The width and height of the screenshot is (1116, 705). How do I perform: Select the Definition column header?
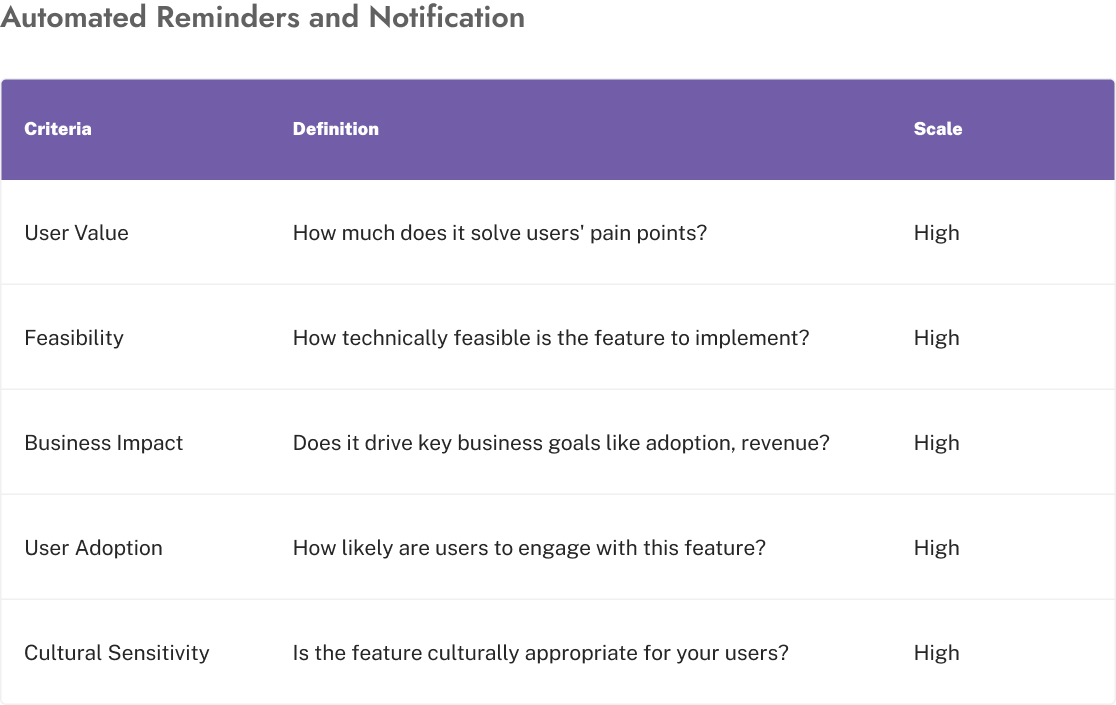[x=336, y=129]
